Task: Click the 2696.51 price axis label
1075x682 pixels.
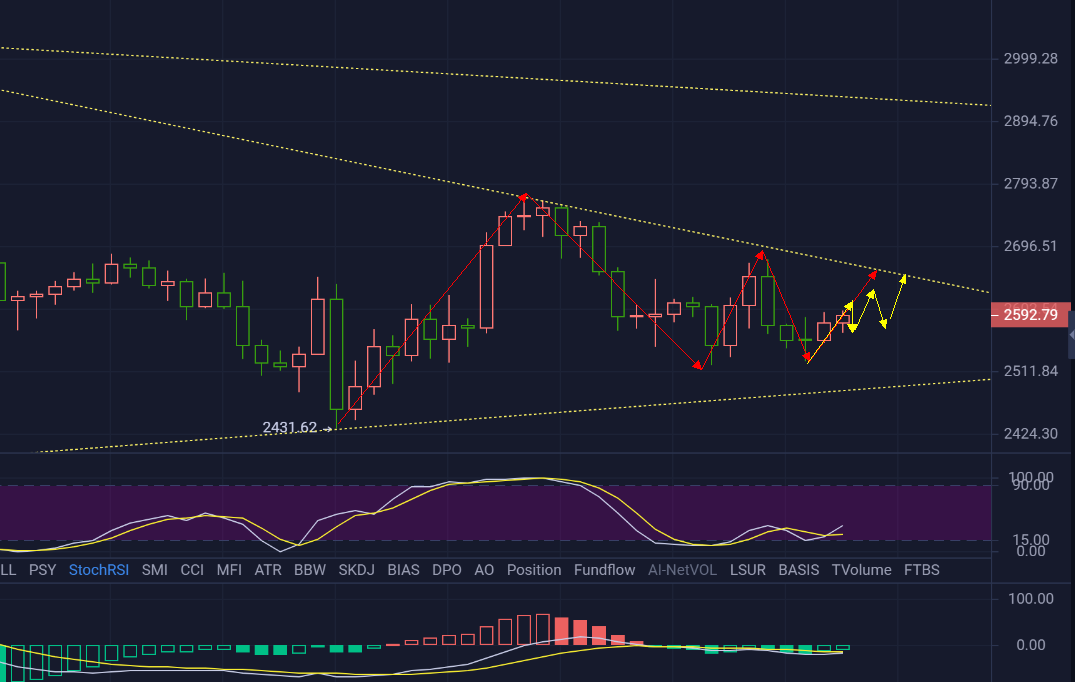Action: 1030,246
